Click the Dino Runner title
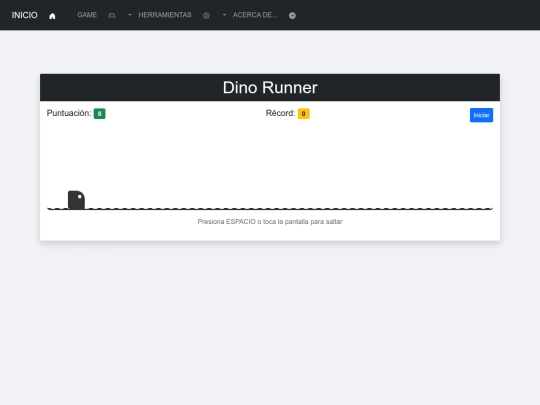 coord(270,87)
